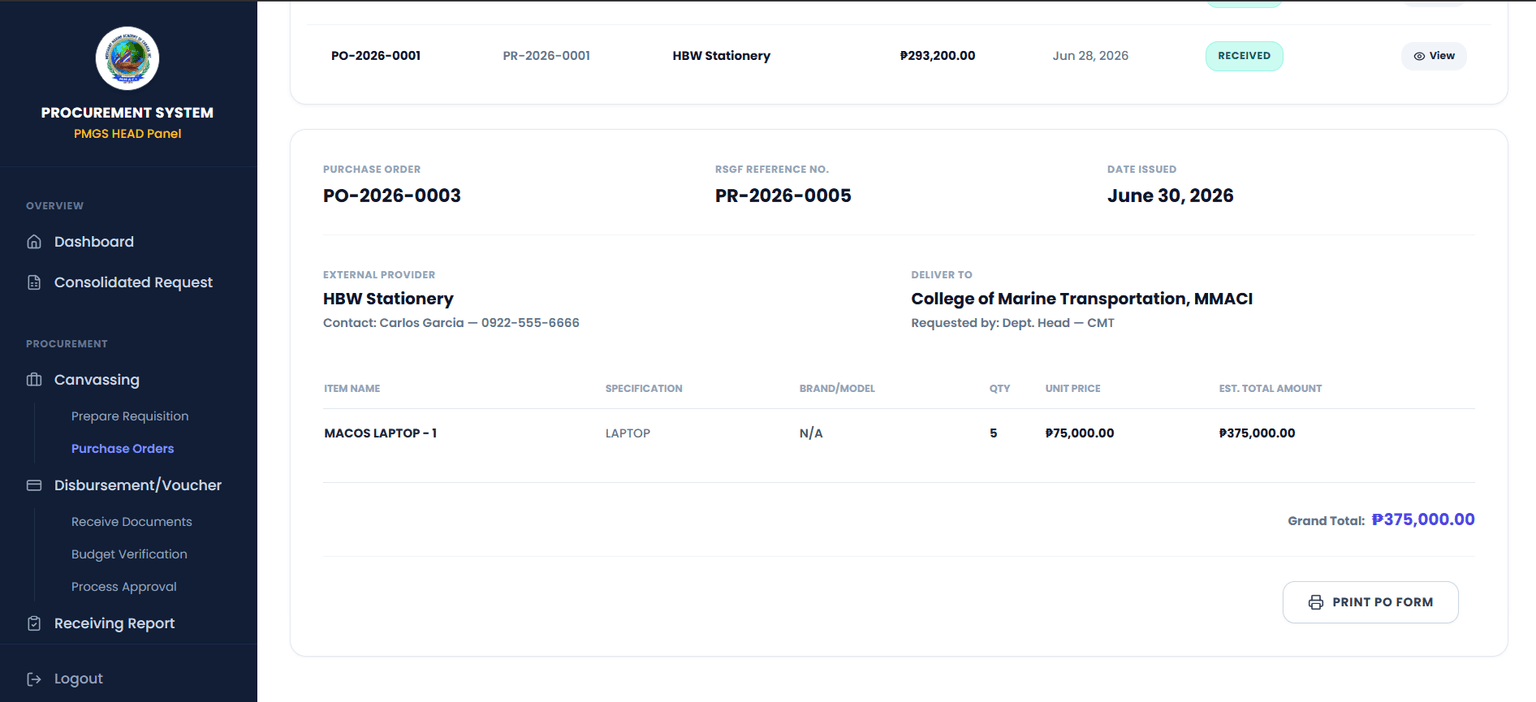The height and width of the screenshot is (702, 1536).
Task: Click the MACOS LAPTOP - 1 item name
Action: click(380, 434)
